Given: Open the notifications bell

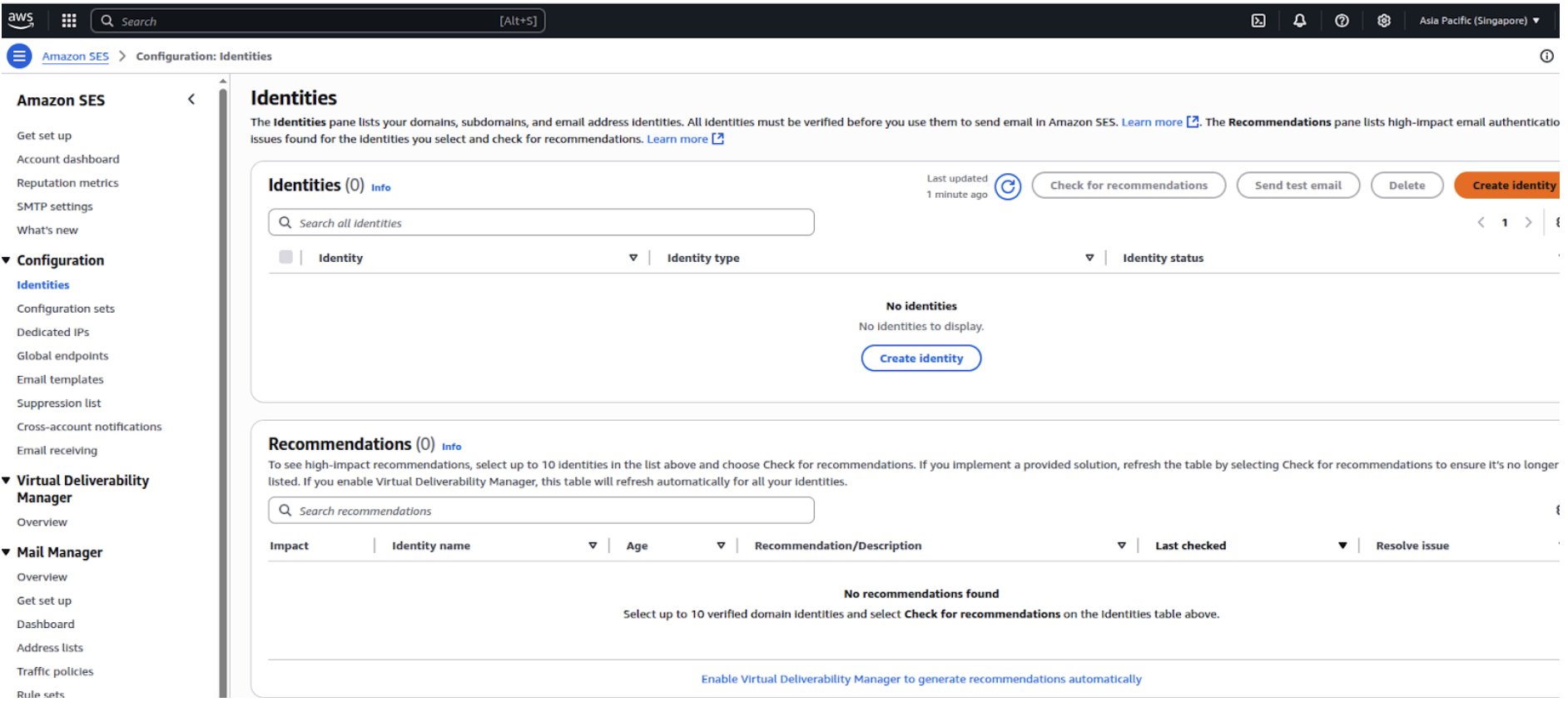Looking at the screenshot, I should [1299, 21].
